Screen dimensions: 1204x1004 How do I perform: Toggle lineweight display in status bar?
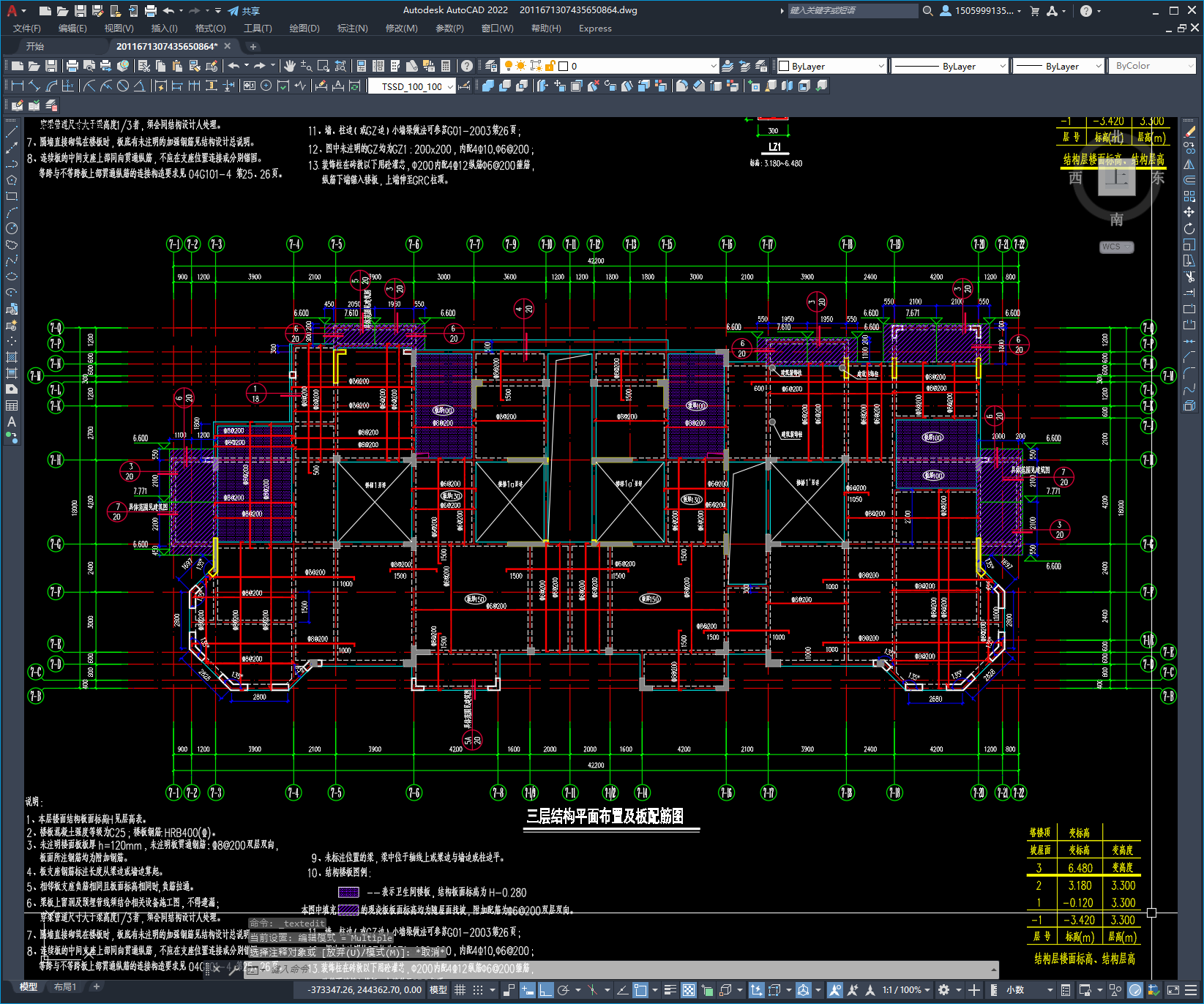click(x=670, y=990)
